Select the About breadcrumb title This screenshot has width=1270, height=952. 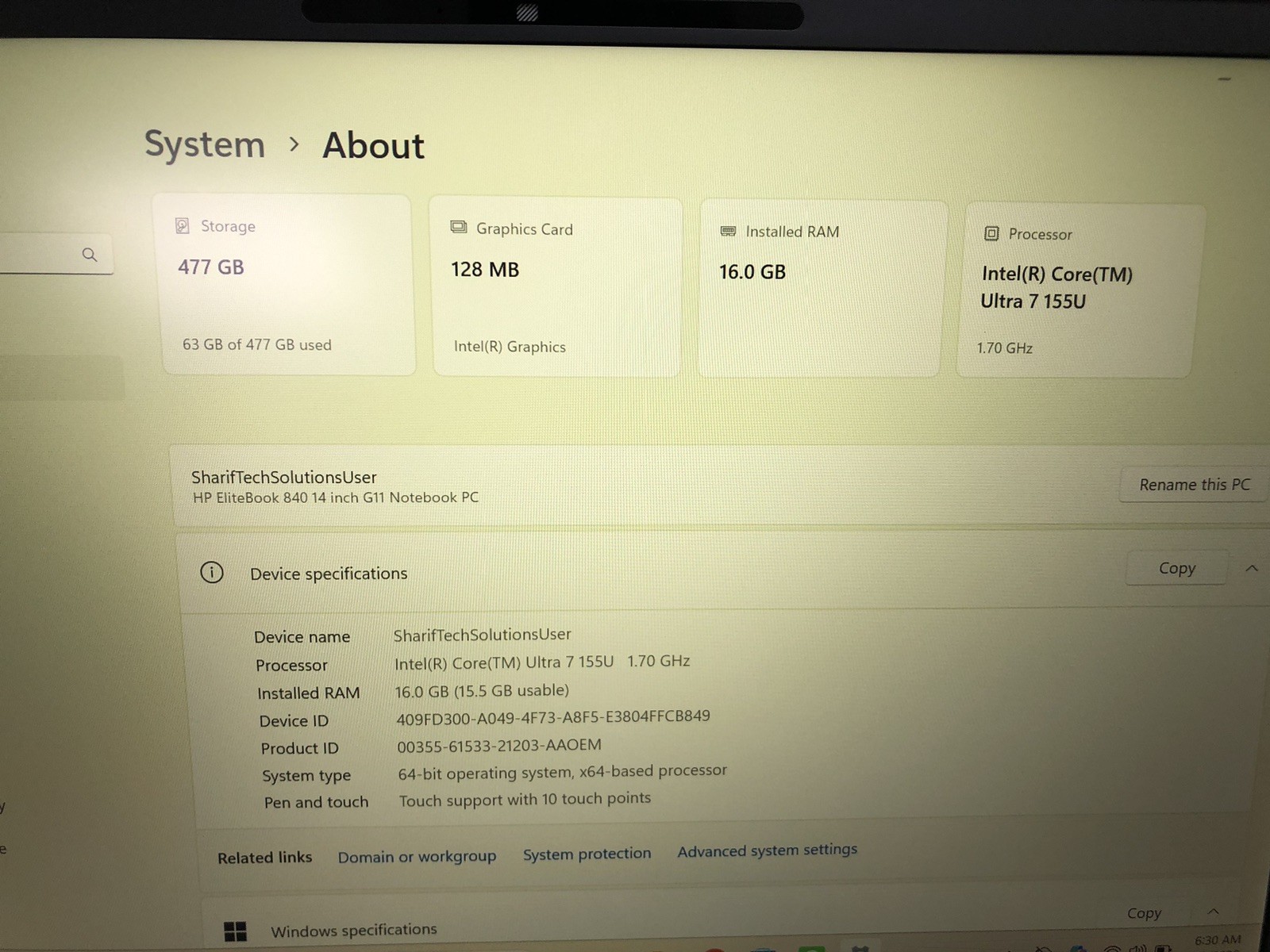pyautogui.click(x=373, y=146)
